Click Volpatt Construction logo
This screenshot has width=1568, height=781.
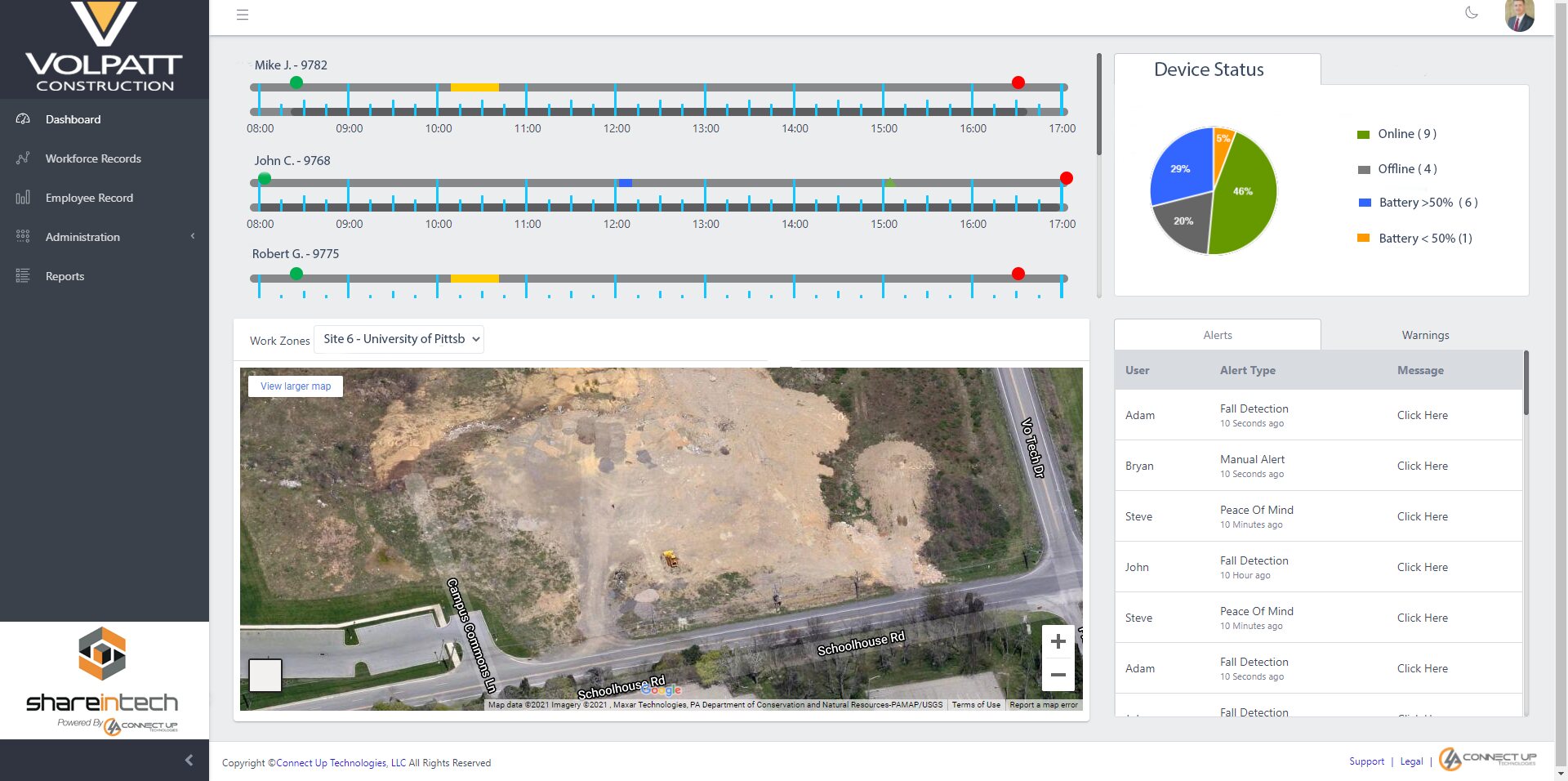(x=105, y=47)
